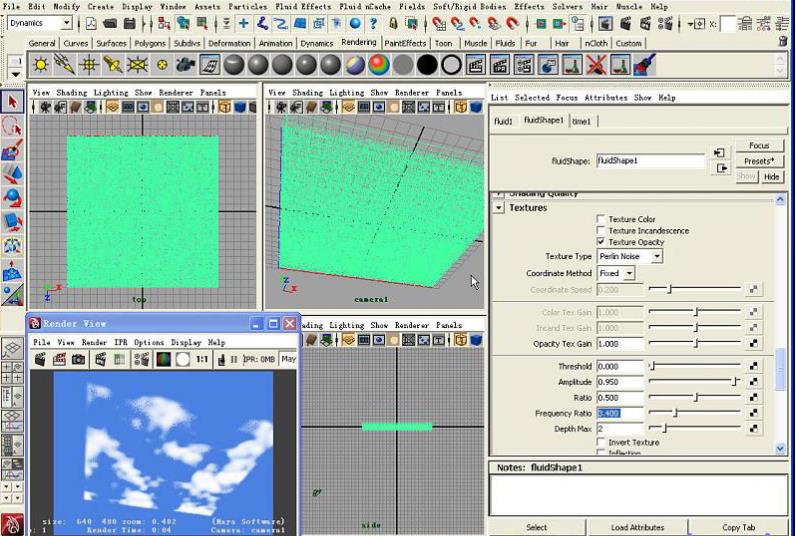796x536 pixels.
Task: Click the snapshot camera icon in Render View
Action: [x=78, y=359]
